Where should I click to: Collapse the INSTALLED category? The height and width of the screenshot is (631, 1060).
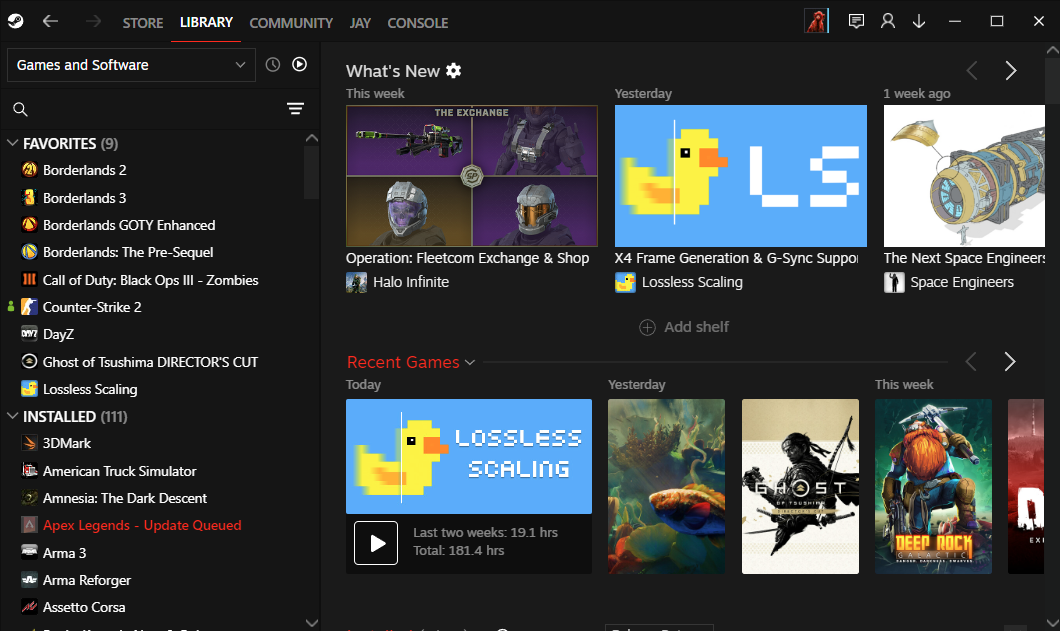(x=12, y=416)
